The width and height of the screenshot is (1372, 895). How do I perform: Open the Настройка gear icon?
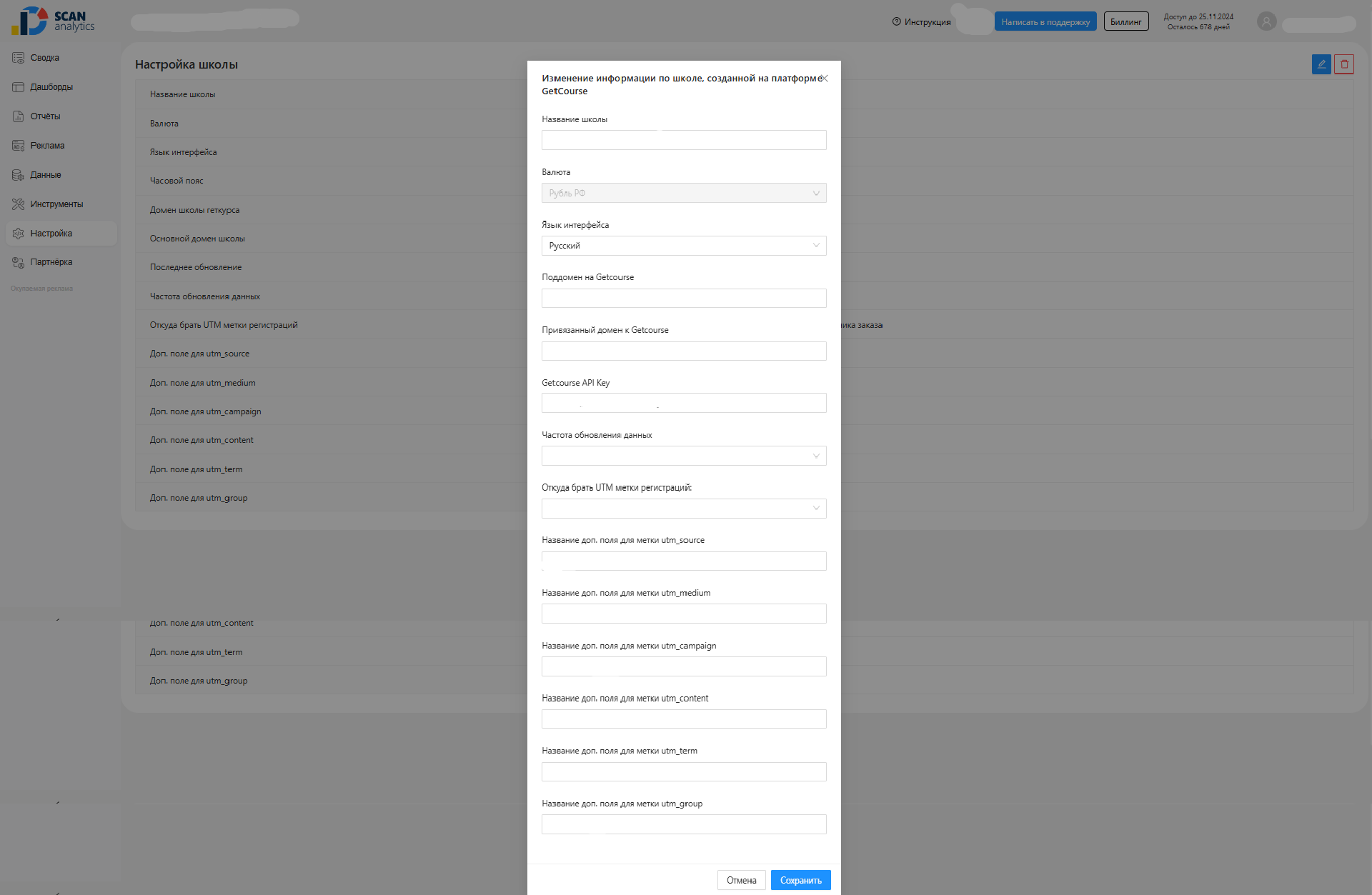[19, 234]
